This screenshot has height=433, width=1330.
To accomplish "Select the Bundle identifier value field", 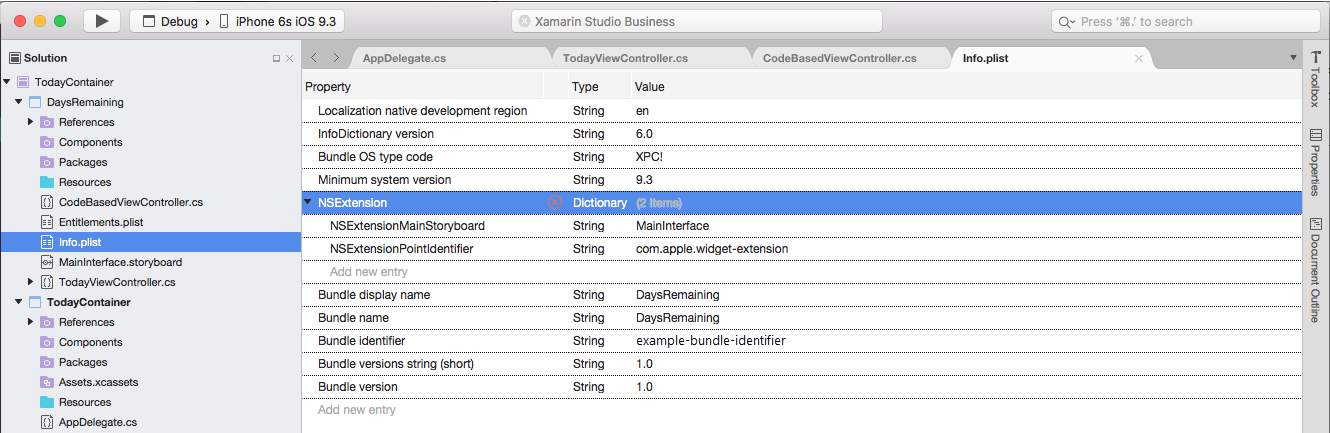I will [x=710, y=341].
